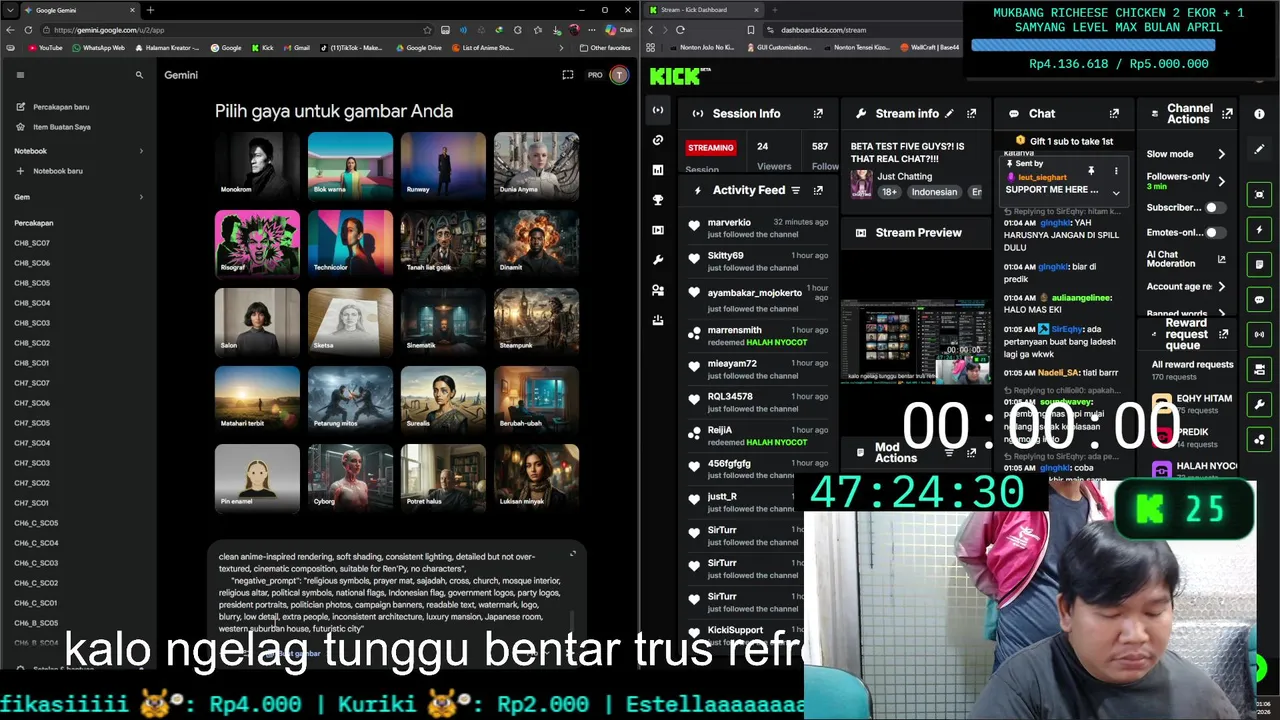Open the link icon in Kick left sidebar

(x=657, y=140)
